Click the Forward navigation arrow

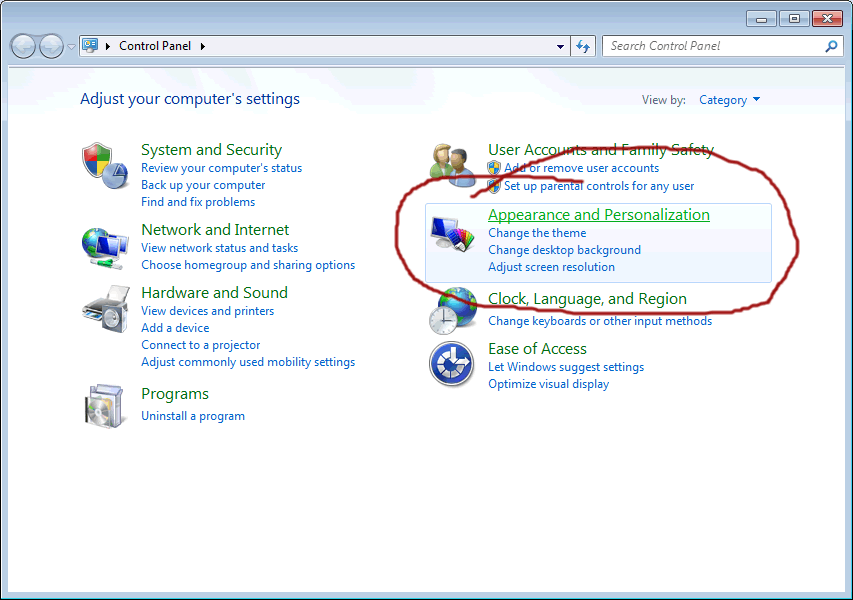pyautogui.click(x=52, y=46)
